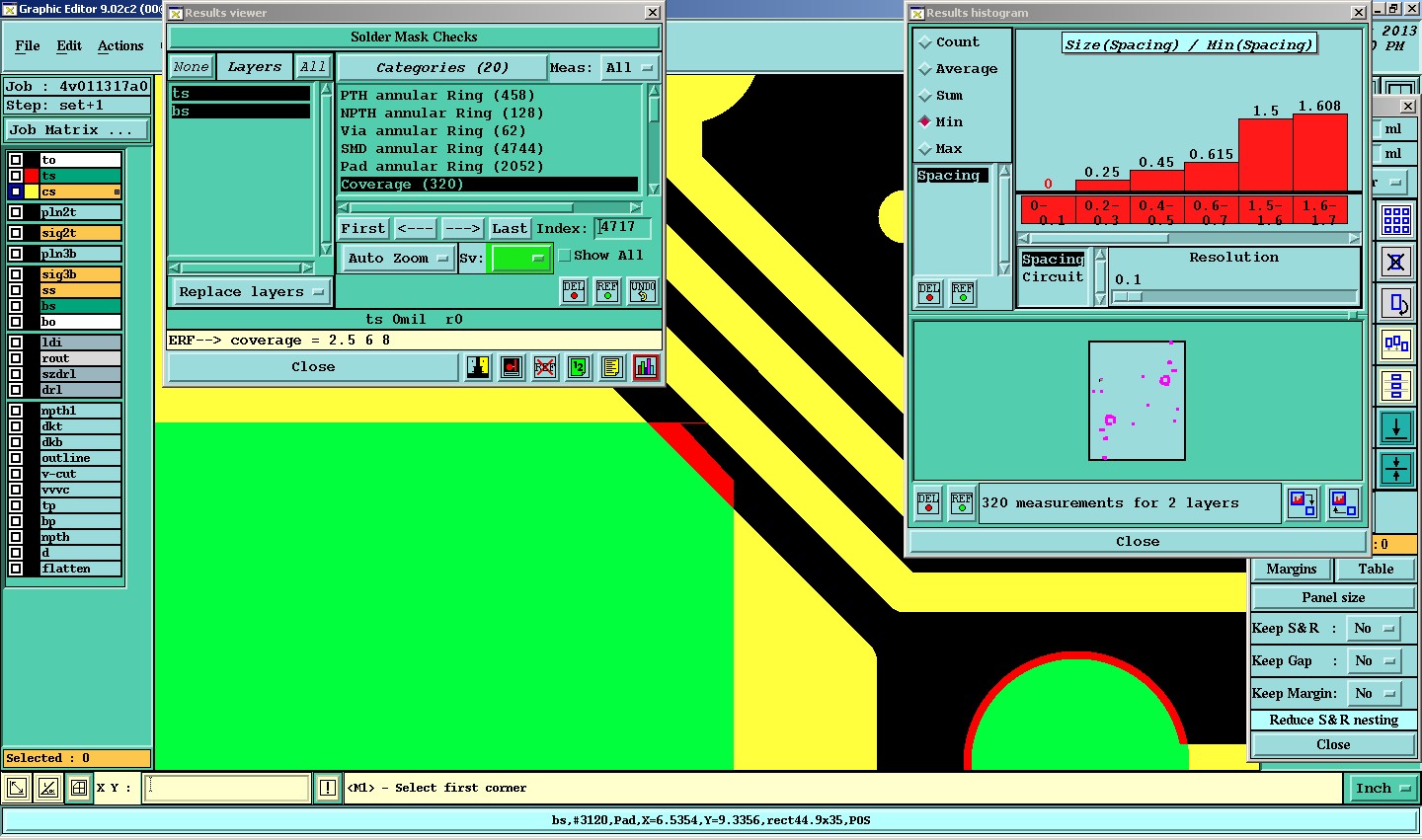Image resolution: width=1422 pixels, height=840 pixels.
Task: Click REF icon under Spacing list in histogram
Action: click(x=963, y=293)
